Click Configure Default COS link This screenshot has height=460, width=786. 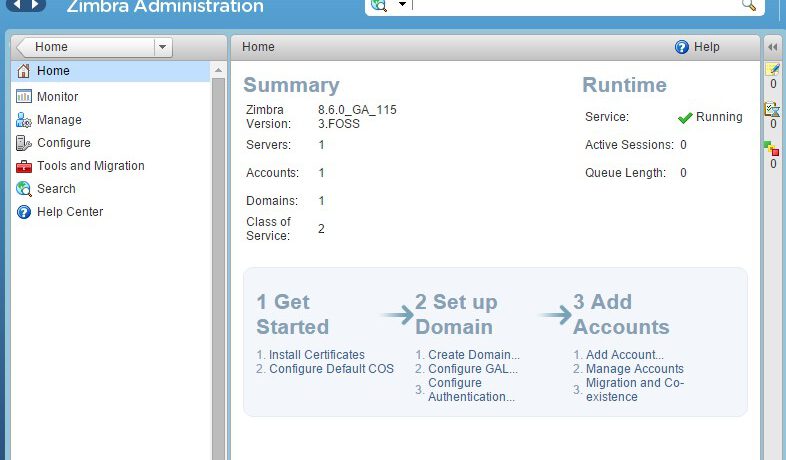click(331, 369)
